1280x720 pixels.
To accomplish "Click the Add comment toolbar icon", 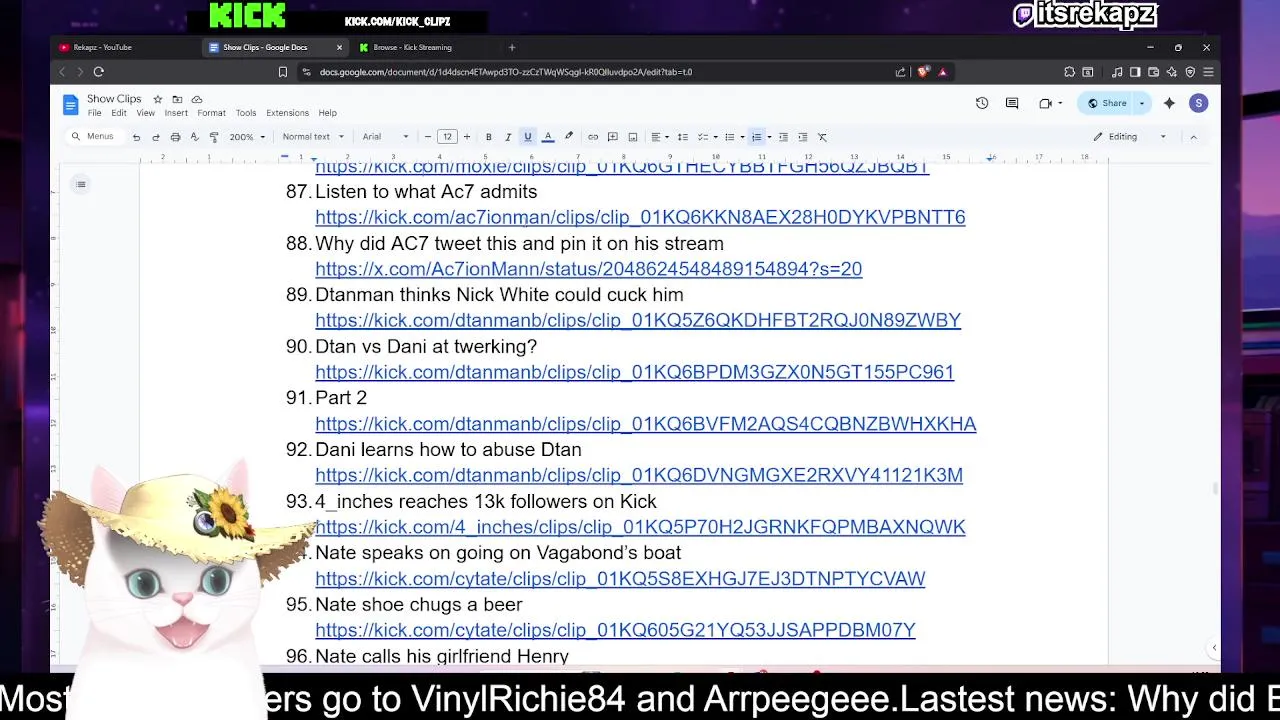I will tap(613, 137).
